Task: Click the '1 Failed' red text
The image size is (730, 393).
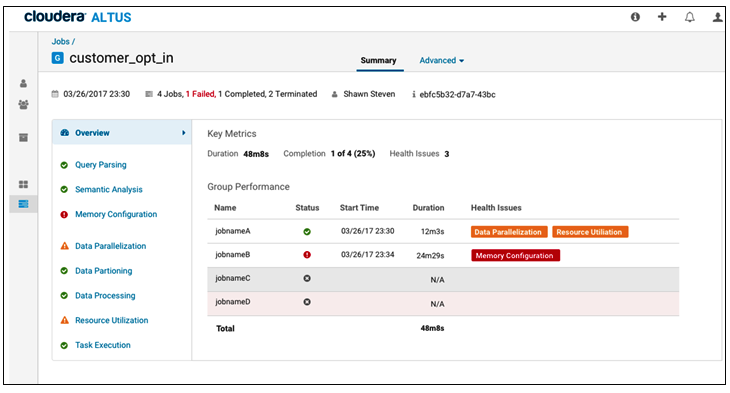Action: tap(201, 94)
